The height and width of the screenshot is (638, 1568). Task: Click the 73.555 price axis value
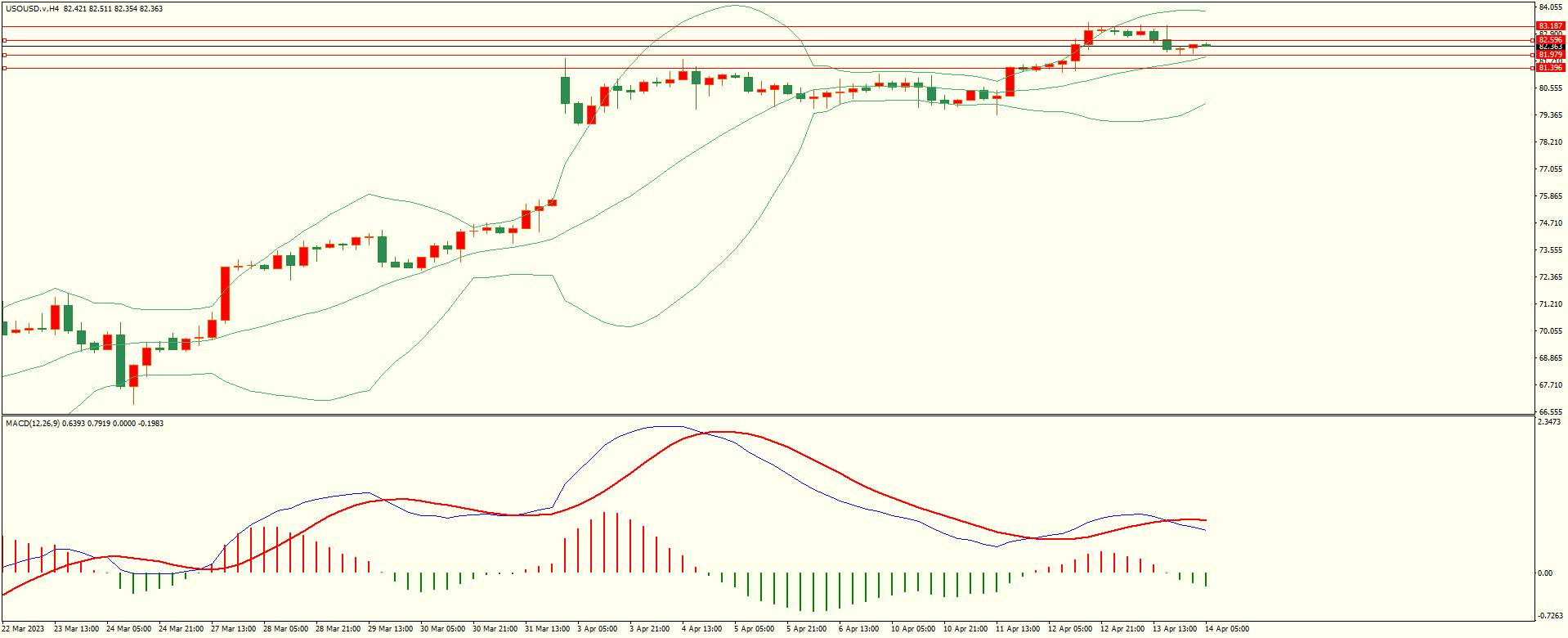pos(1551,250)
